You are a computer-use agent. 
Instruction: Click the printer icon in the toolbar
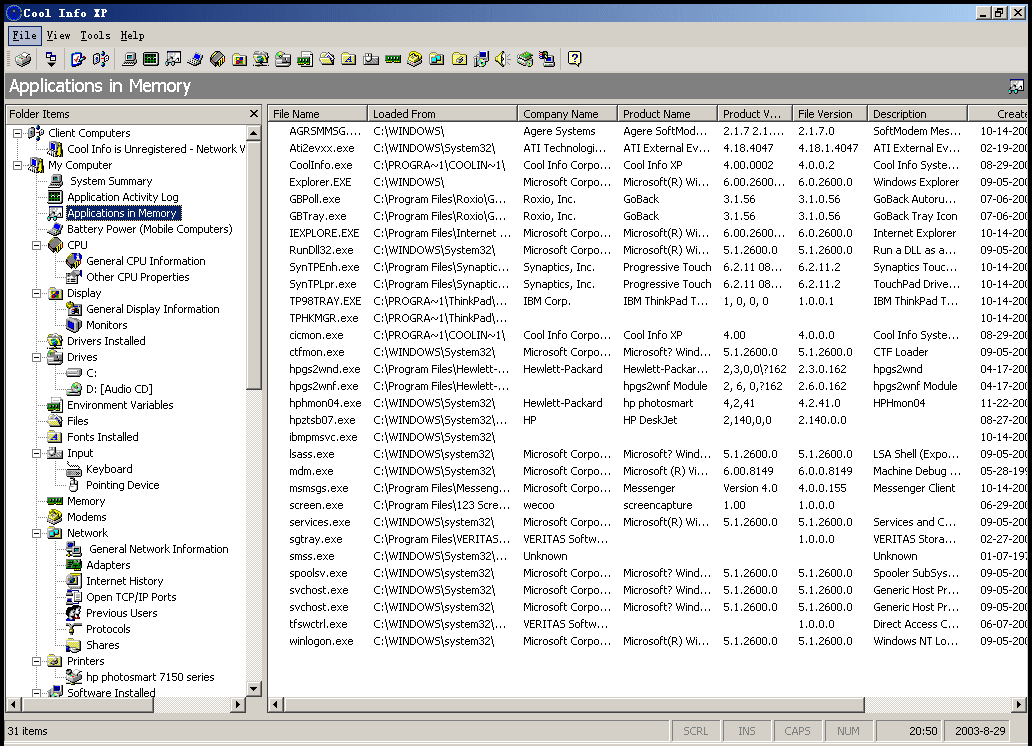tap(23, 59)
